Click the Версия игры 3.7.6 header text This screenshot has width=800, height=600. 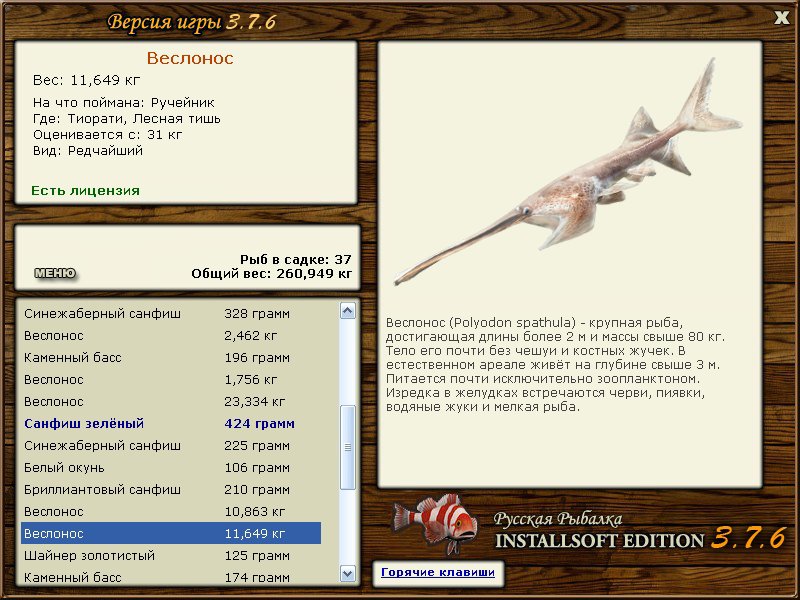click(x=192, y=22)
